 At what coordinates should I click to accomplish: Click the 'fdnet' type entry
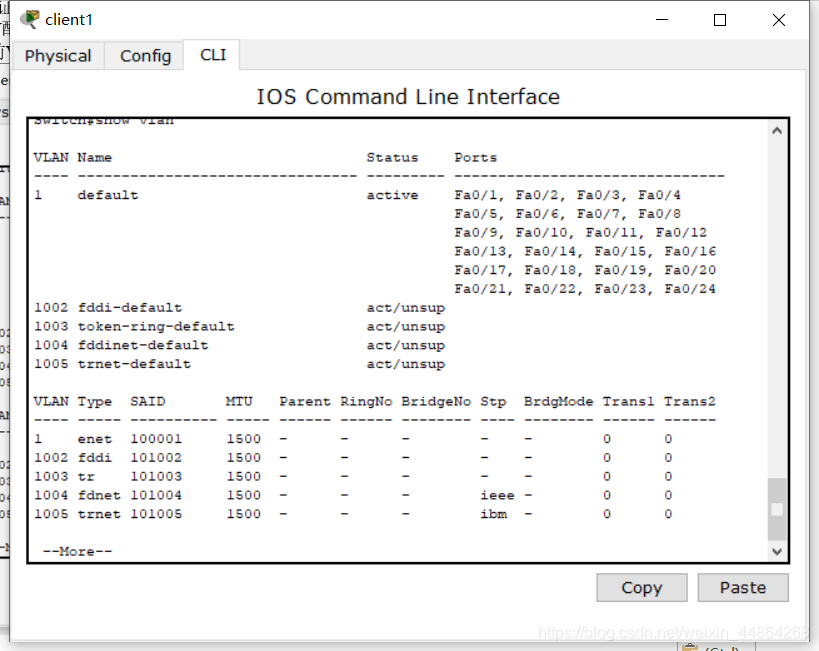pyautogui.click(x=99, y=495)
